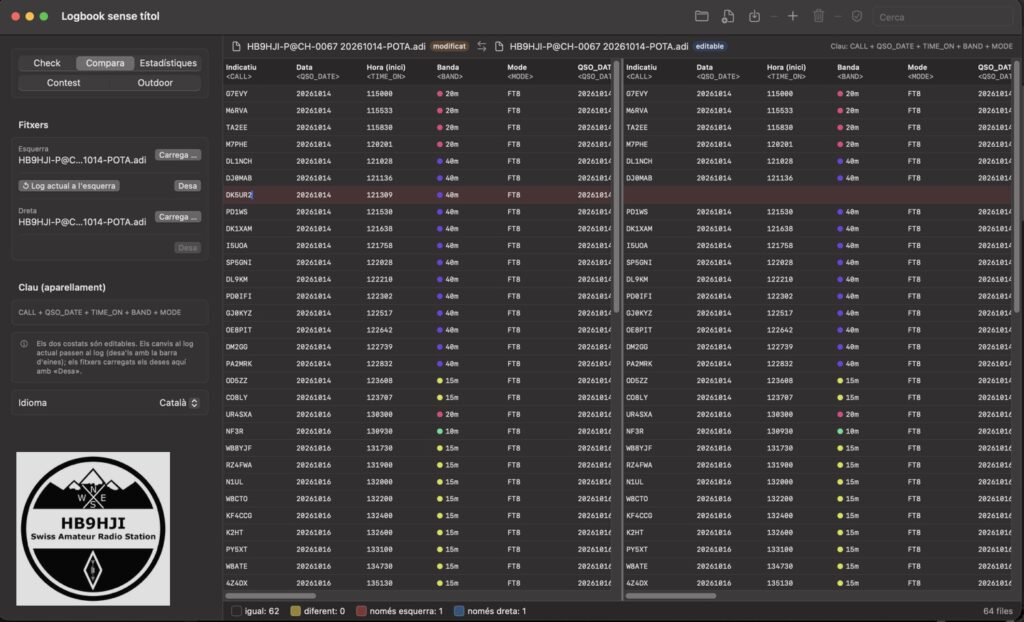Click Carrega button for Esquerra file

pyautogui.click(x=178, y=155)
